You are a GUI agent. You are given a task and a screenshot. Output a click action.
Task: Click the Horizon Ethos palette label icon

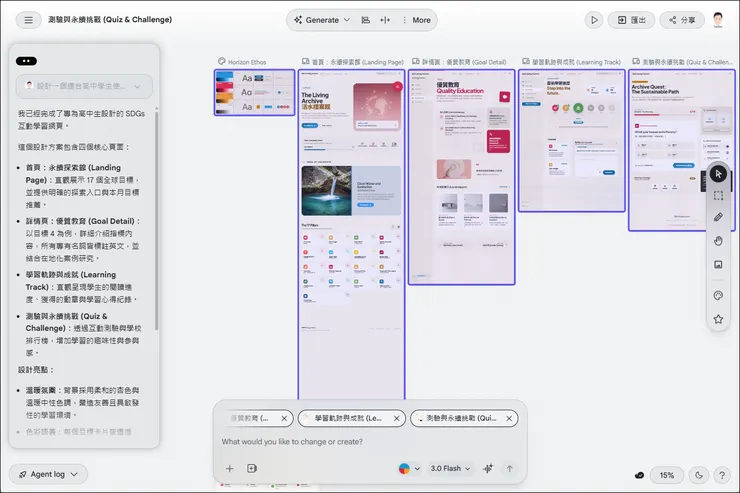point(221,61)
